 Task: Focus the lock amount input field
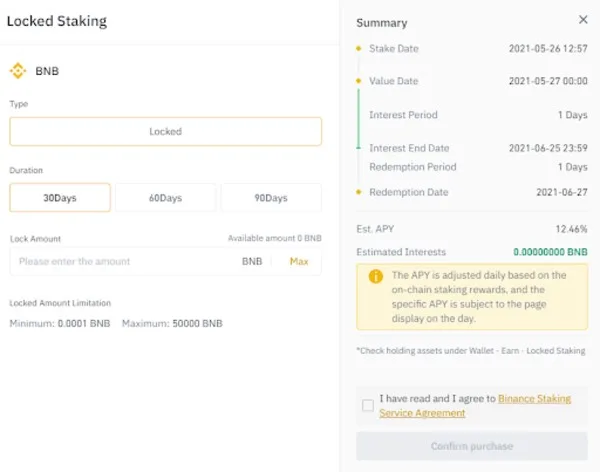[120, 261]
